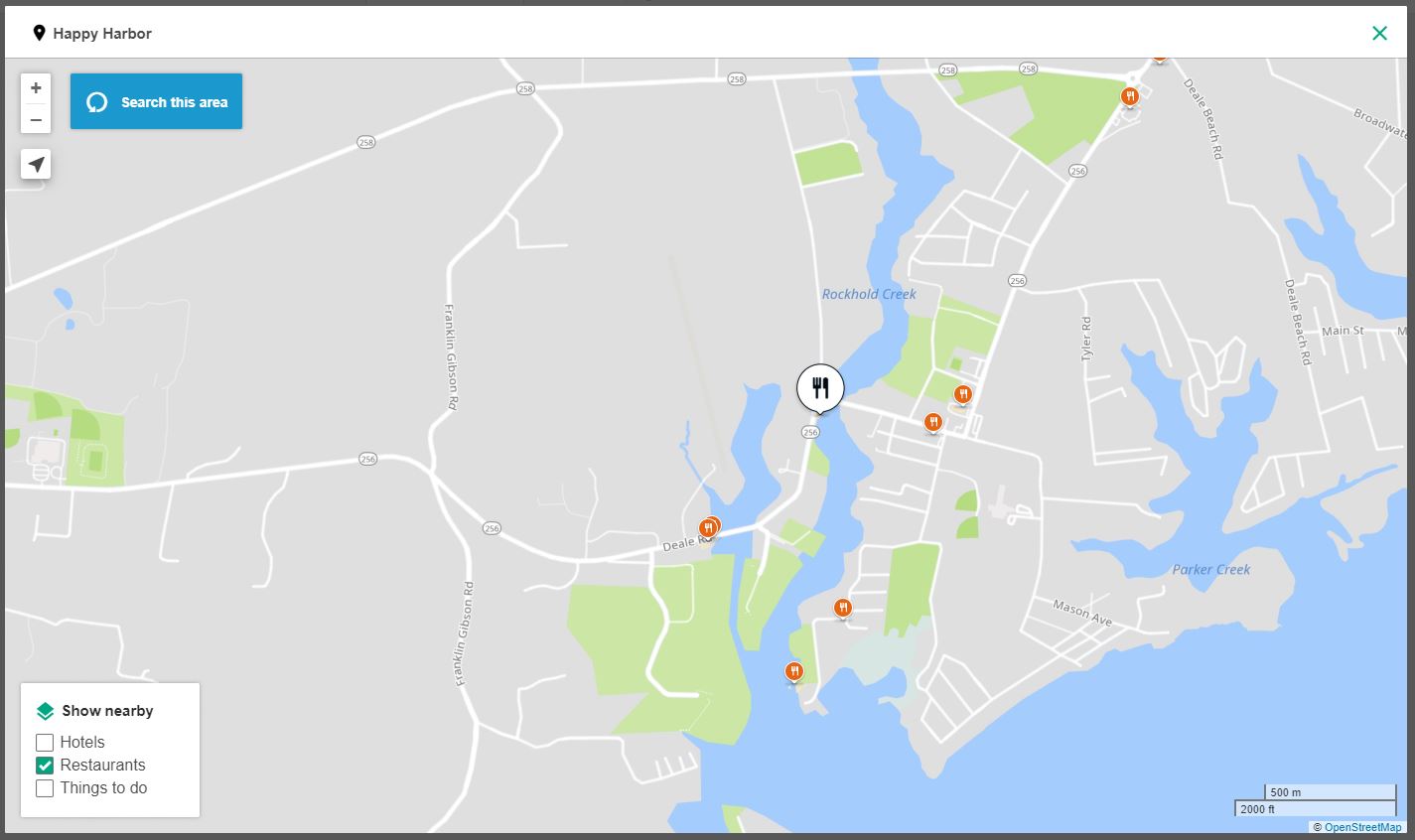Screen dimensions: 1415x840
Task: Choose the restaurant marker west of Route 256 junction
Action: 932,423
